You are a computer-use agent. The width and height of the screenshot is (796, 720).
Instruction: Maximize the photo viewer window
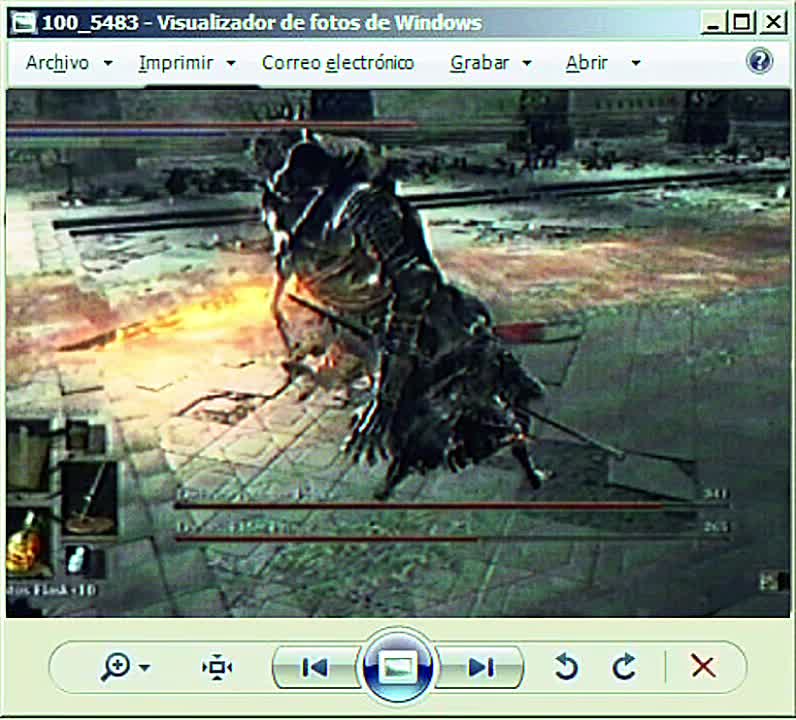(742, 23)
